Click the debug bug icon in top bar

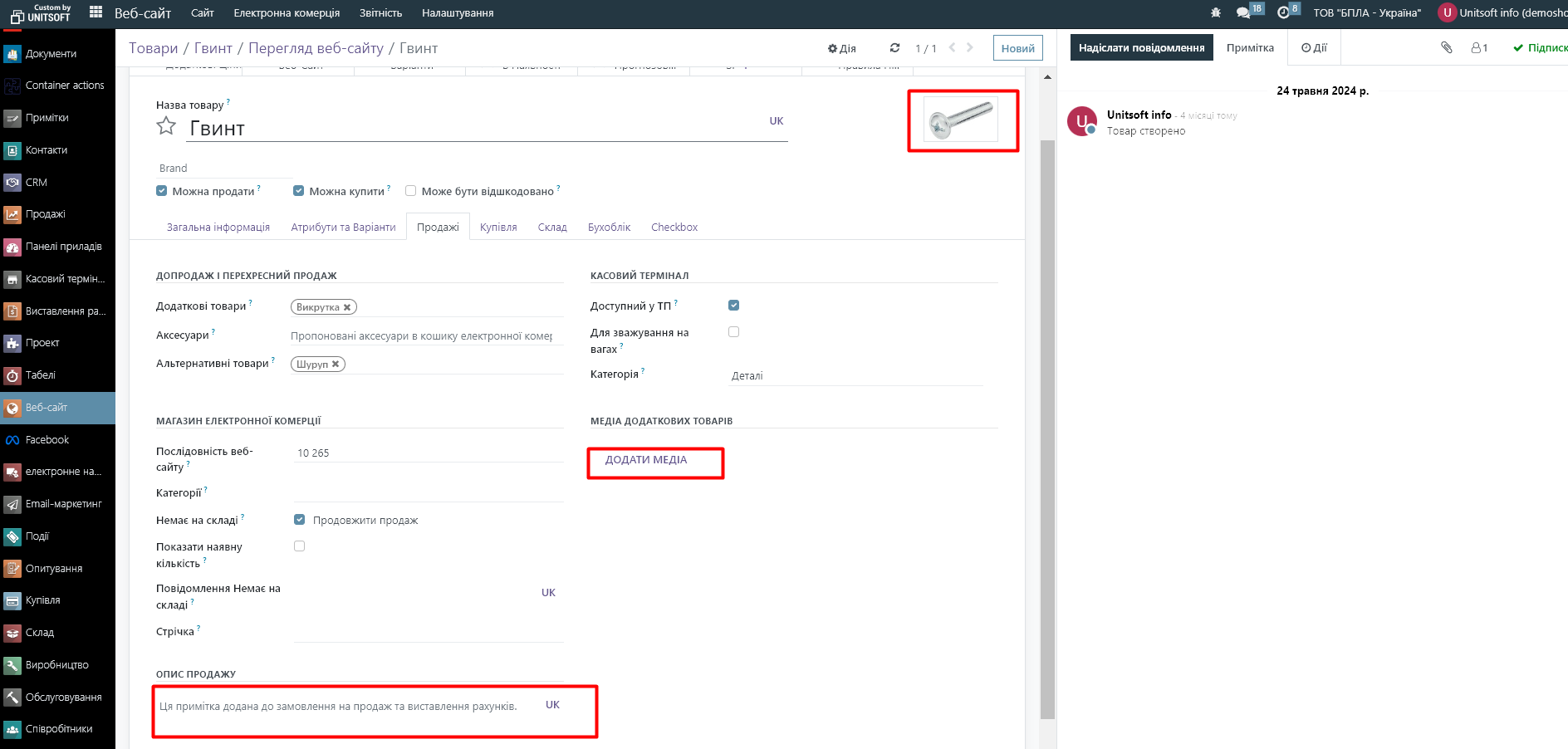pyautogui.click(x=1216, y=13)
